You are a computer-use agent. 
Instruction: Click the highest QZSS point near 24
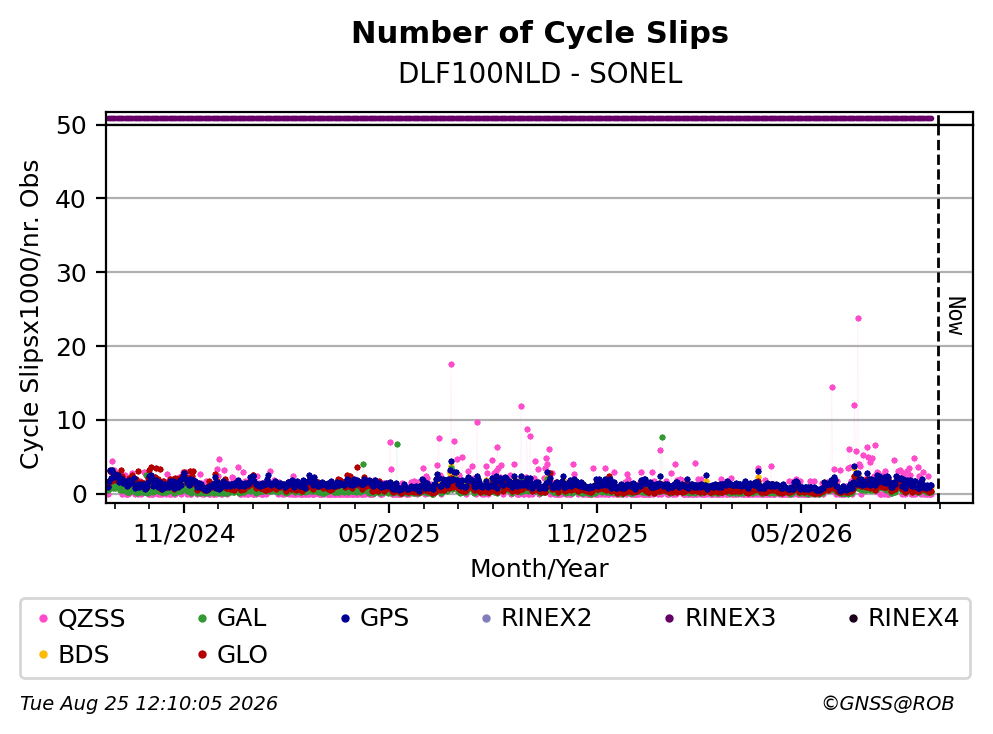point(858,319)
